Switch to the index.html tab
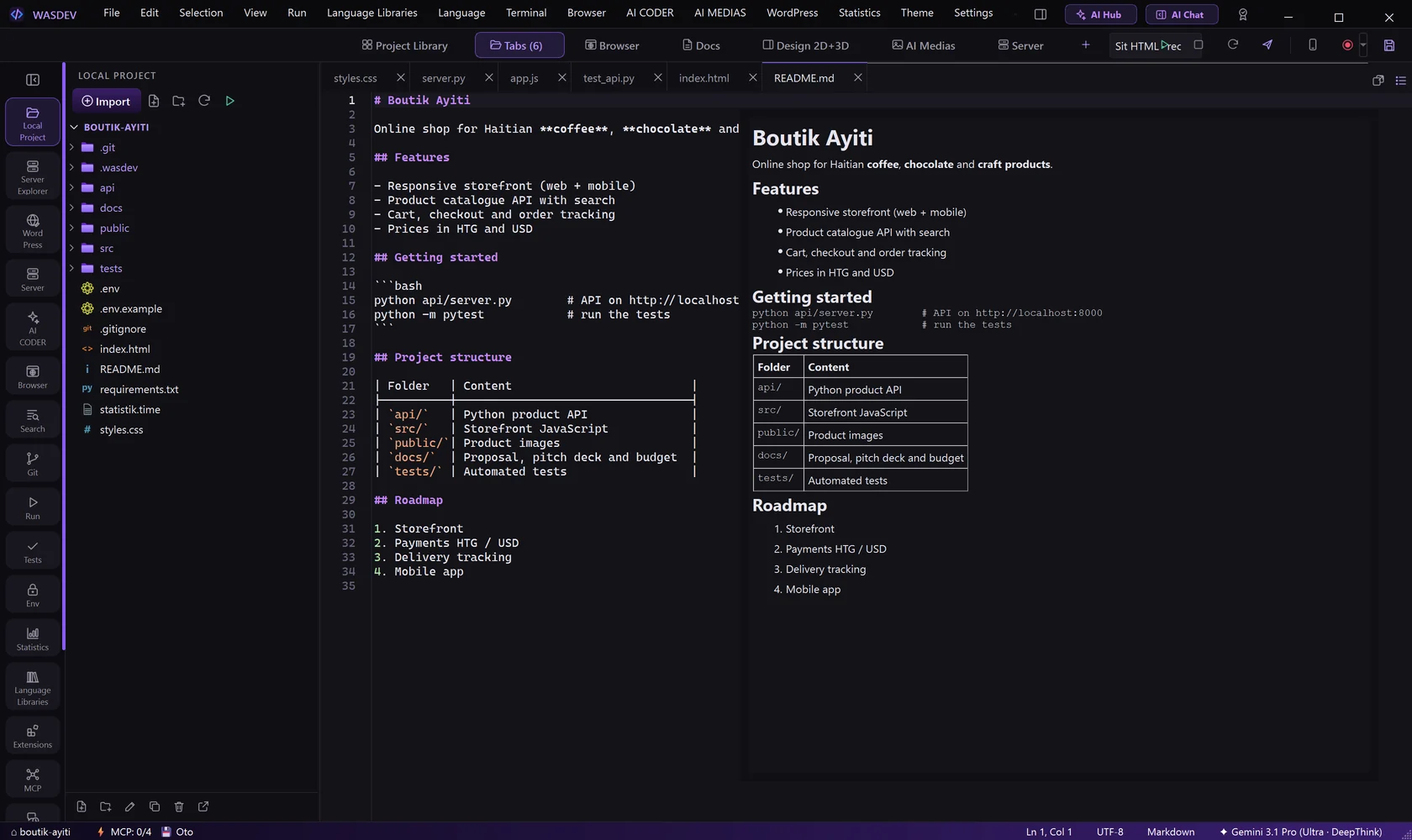The image size is (1412, 840). pyautogui.click(x=704, y=78)
